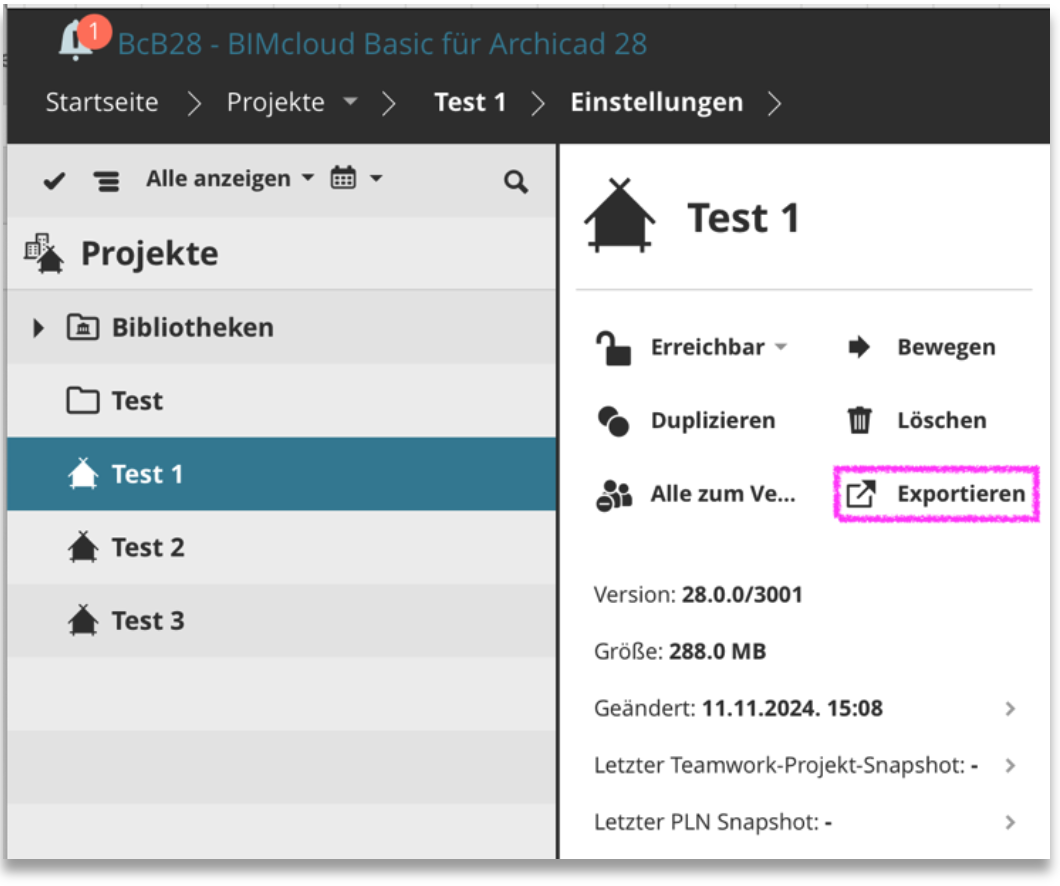
Task: Click the Test 1 title in details panel
Action: (744, 218)
